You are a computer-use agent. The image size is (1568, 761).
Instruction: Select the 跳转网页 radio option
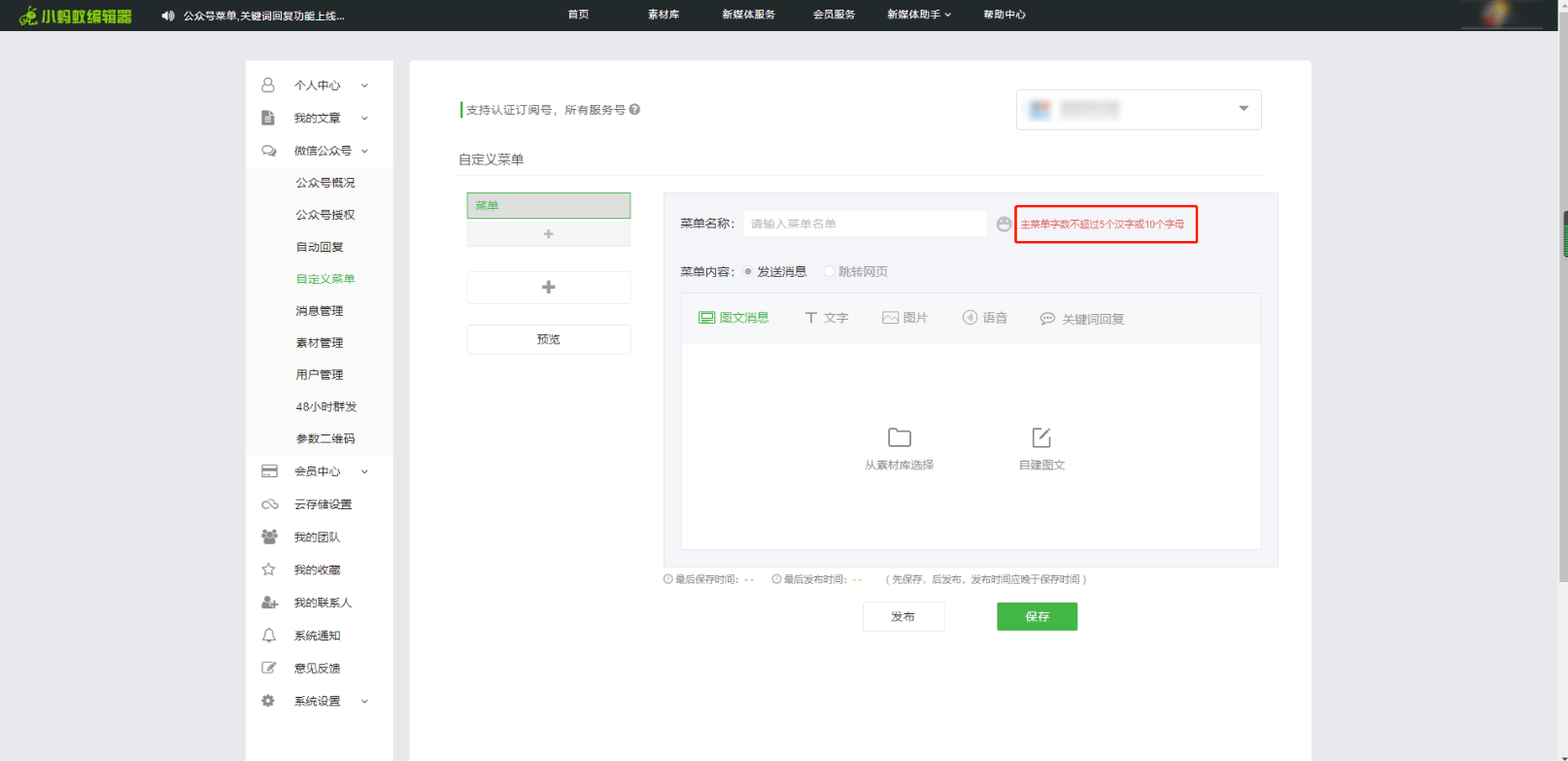click(x=829, y=272)
